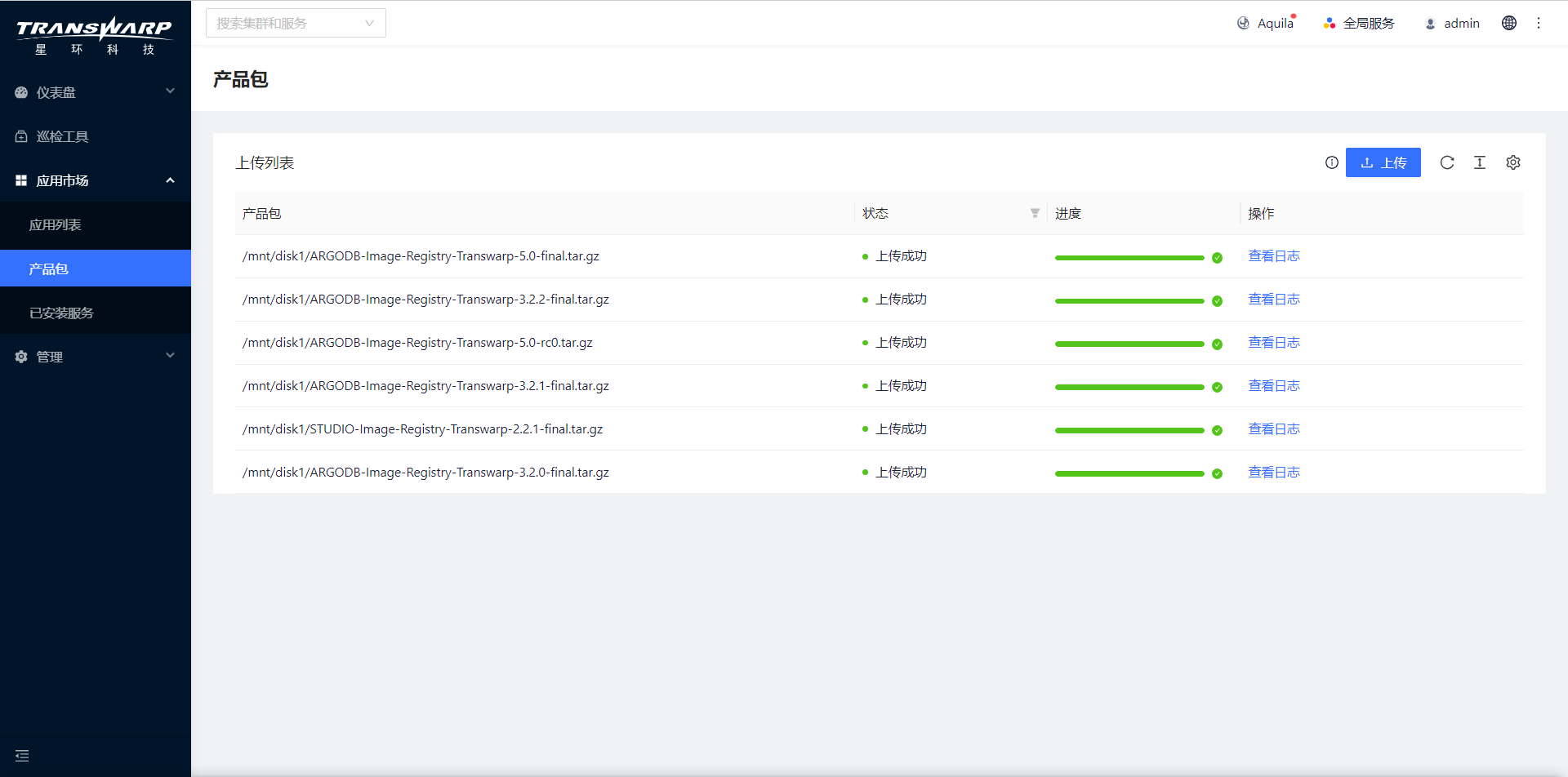Viewport: 1568px width, 777px height.
Task: Click the Transwarp logo
Action: click(94, 35)
